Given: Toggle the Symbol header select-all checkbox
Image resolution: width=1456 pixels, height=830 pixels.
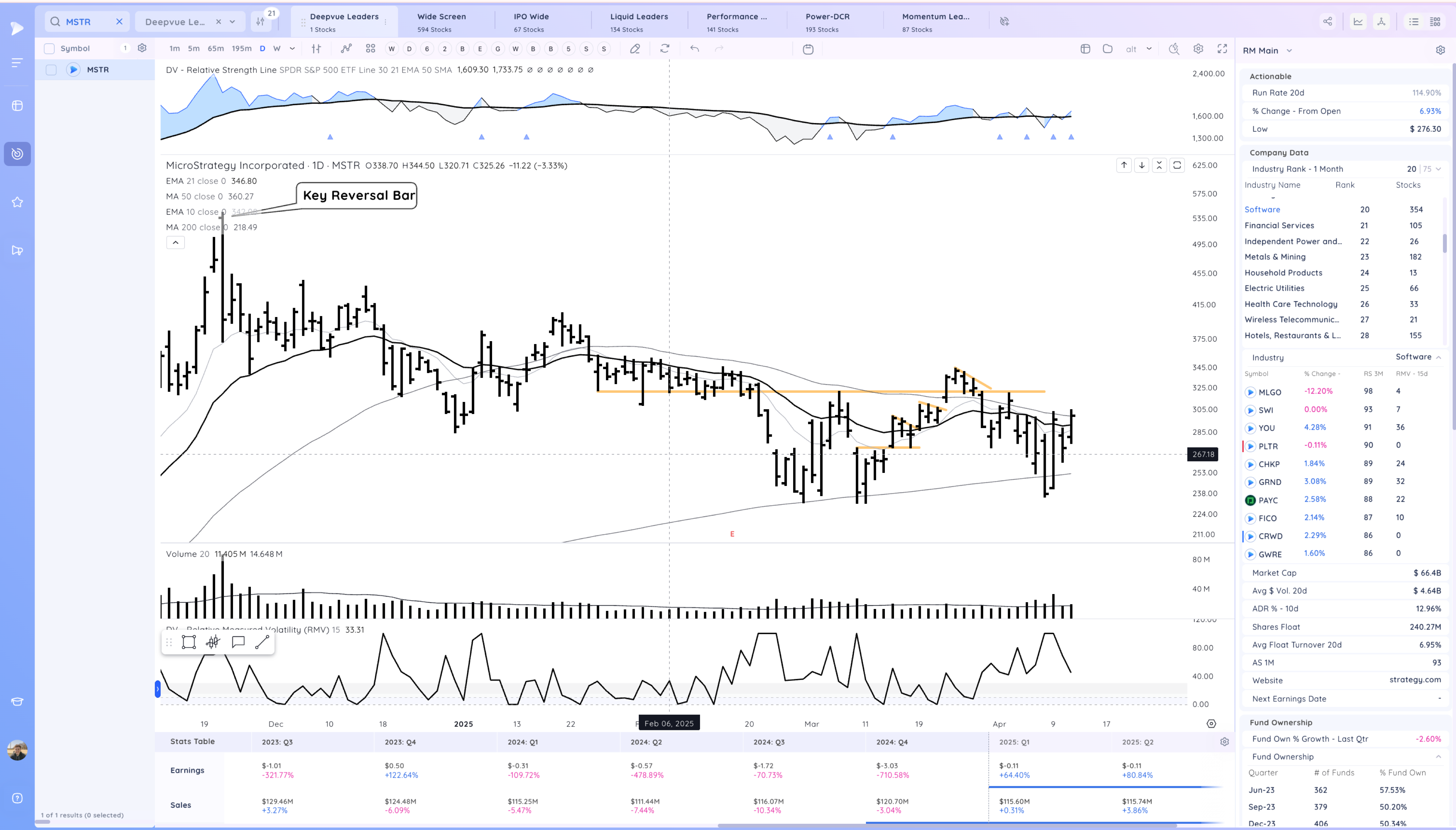Looking at the screenshot, I should [x=50, y=48].
